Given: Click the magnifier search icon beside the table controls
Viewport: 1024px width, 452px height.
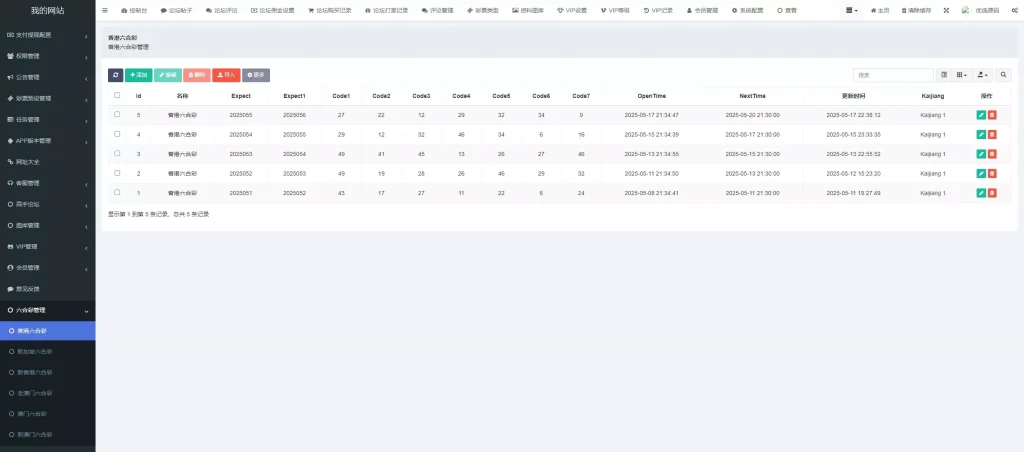Looking at the screenshot, I should coord(1004,75).
